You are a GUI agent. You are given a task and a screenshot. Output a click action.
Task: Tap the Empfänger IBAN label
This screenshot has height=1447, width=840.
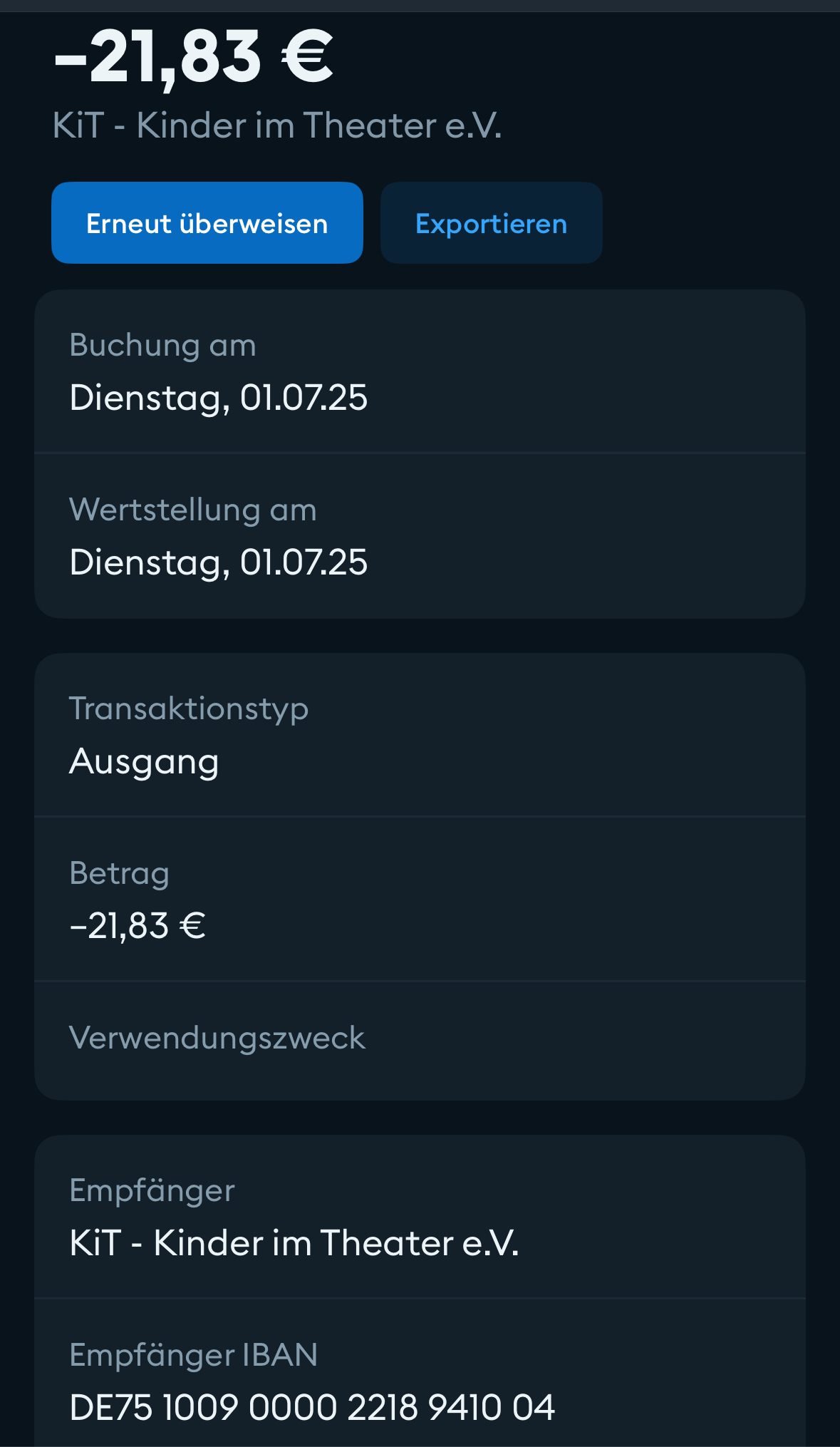click(x=193, y=1355)
